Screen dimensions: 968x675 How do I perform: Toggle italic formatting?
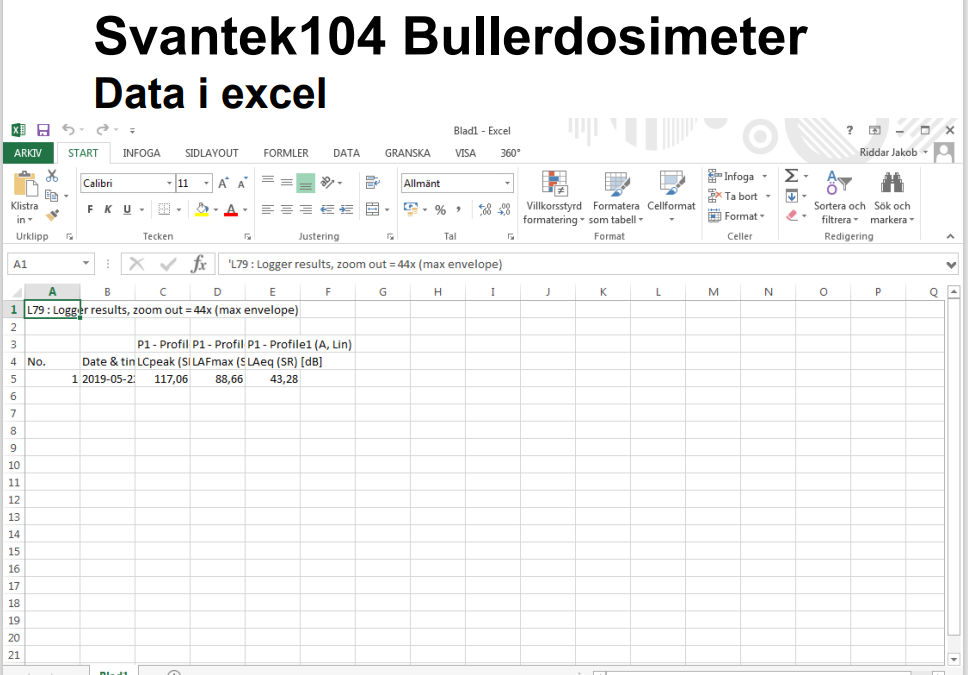click(x=108, y=208)
